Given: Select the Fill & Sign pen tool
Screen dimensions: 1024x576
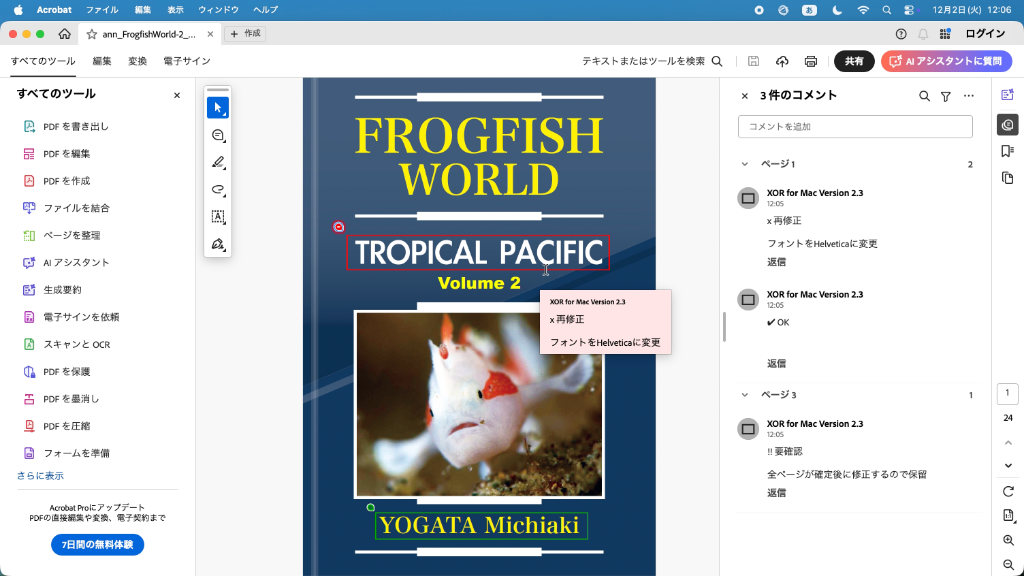Looking at the screenshot, I should [x=217, y=242].
